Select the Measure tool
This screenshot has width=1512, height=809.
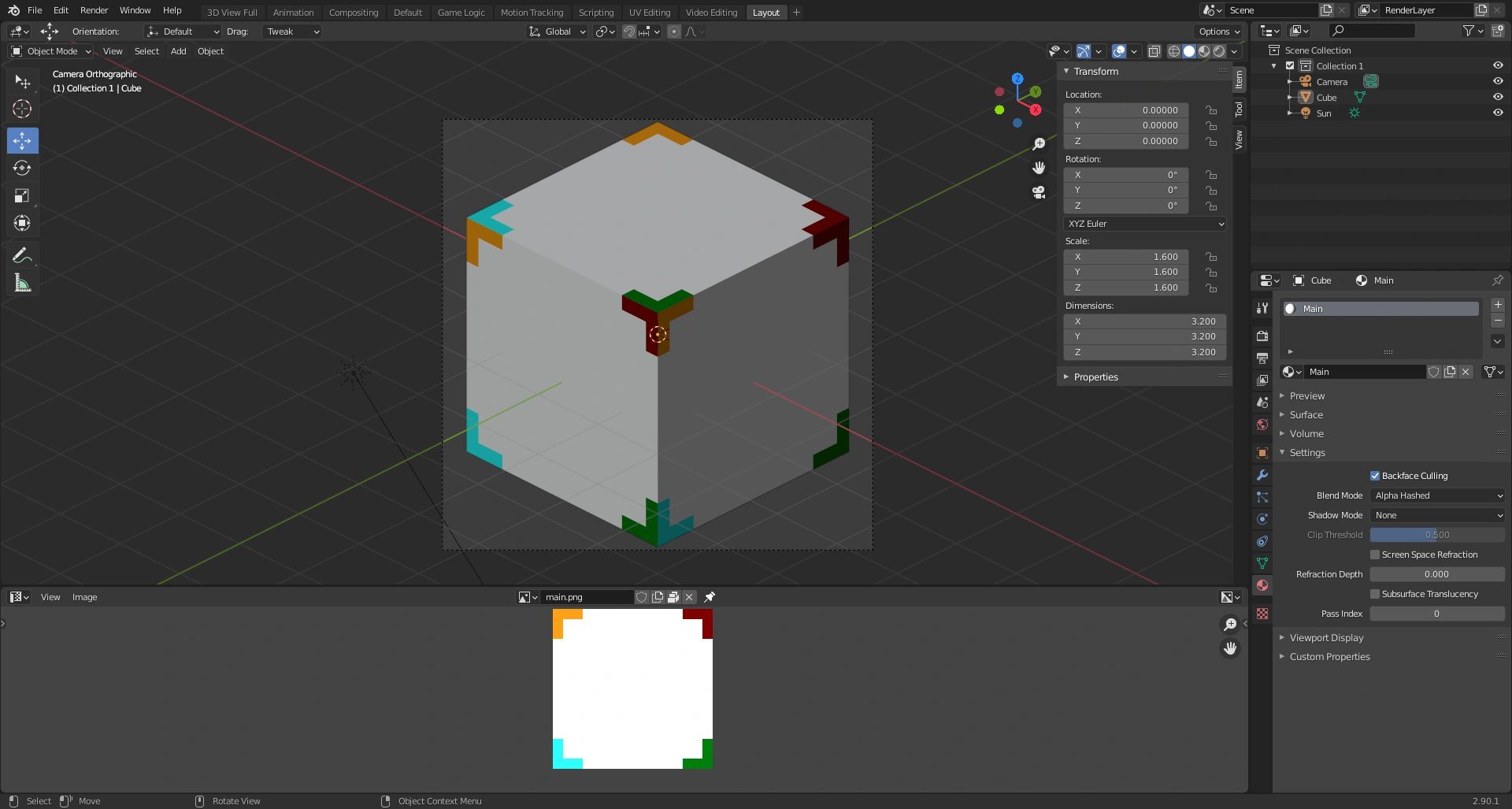22,283
